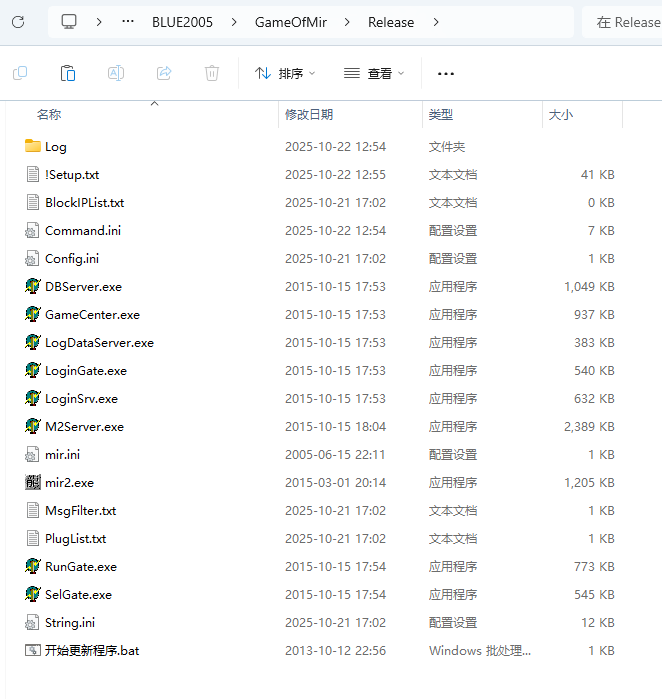The width and height of the screenshot is (662, 699).
Task: Sort by the 修改日期 column header
Action: pyautogui.click(x=309, y=115)
